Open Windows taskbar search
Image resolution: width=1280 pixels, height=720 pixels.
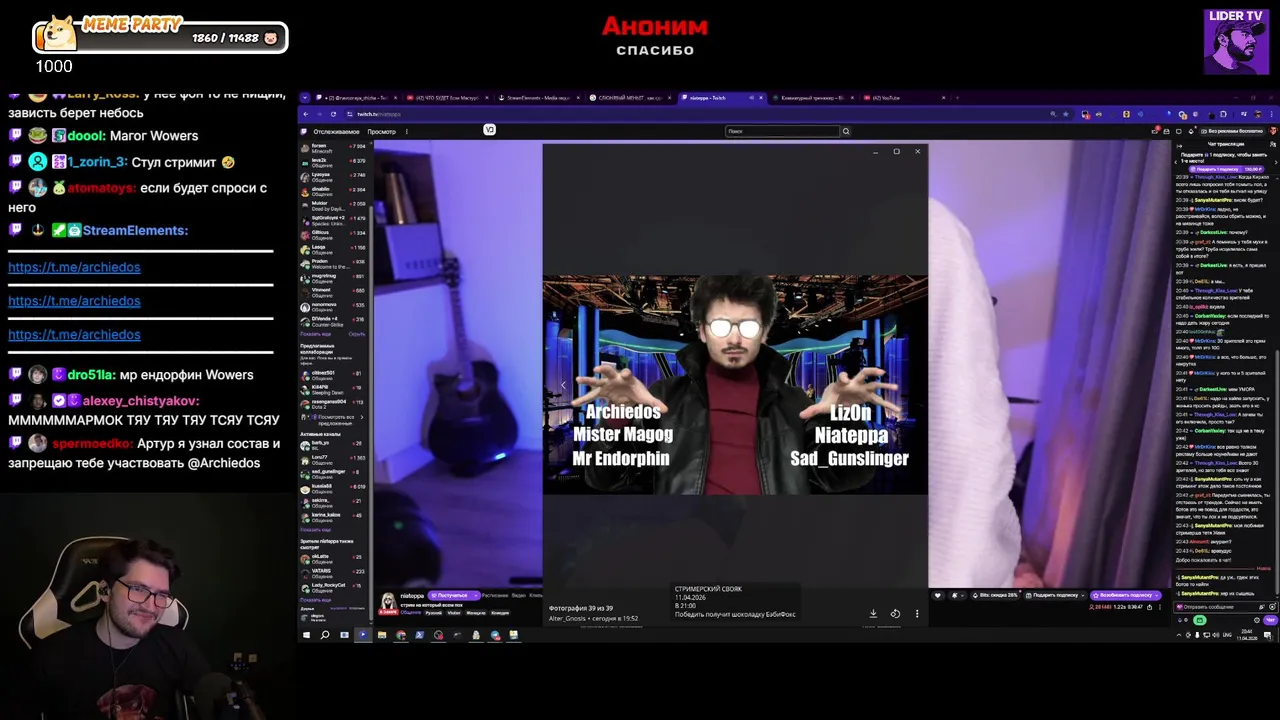[325, 635]
